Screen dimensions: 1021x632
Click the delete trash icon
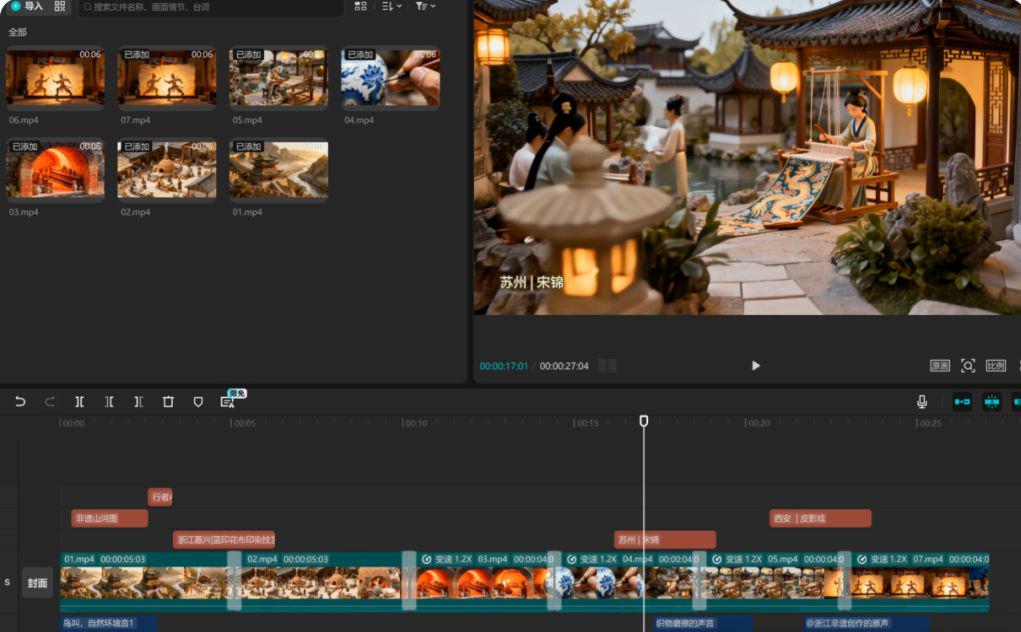click(168, 401)
